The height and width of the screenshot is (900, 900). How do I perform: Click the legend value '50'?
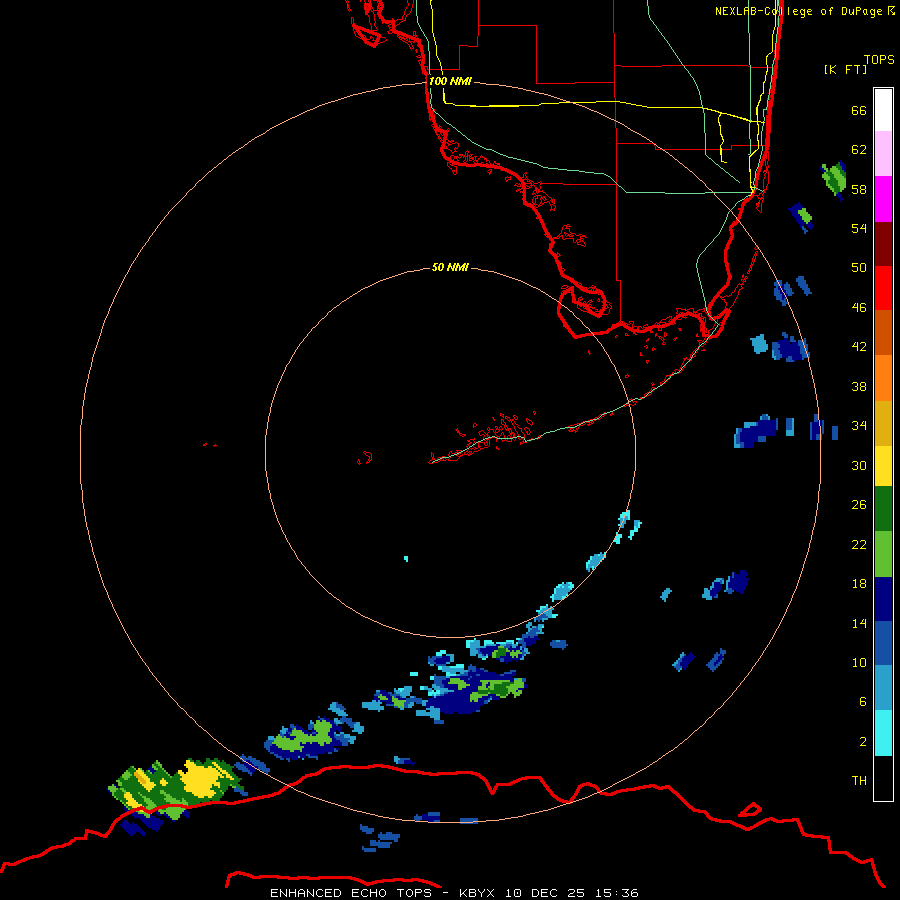click(859, 268)
